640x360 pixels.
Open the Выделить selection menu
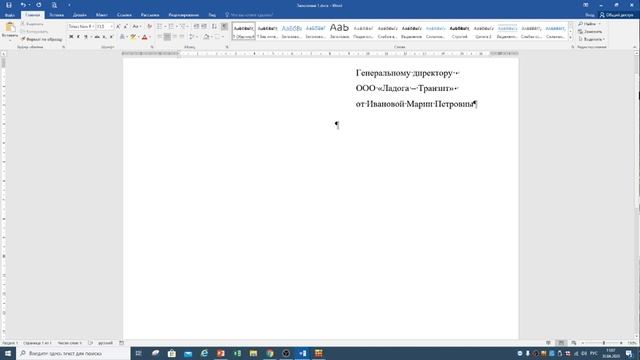pyautogui.click(x=591, y=39)
